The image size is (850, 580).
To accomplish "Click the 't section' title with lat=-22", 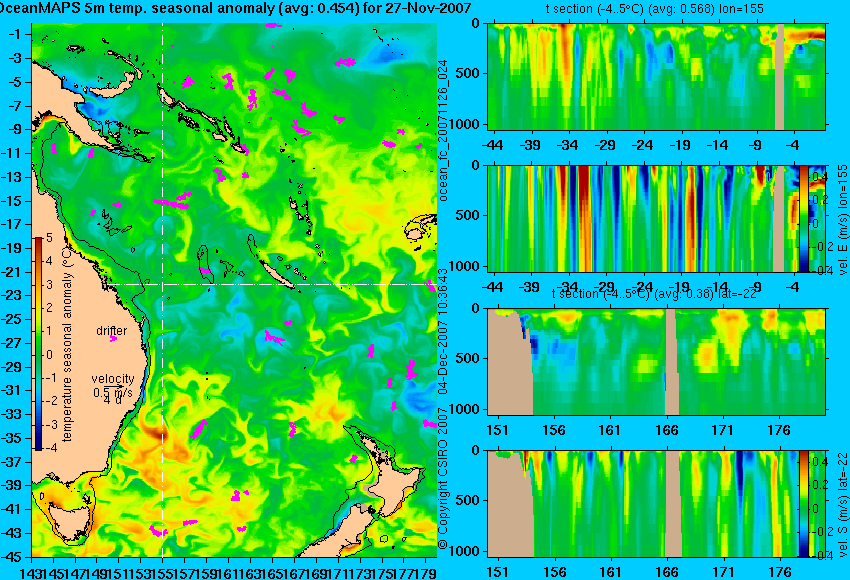I will click(654, 294).
